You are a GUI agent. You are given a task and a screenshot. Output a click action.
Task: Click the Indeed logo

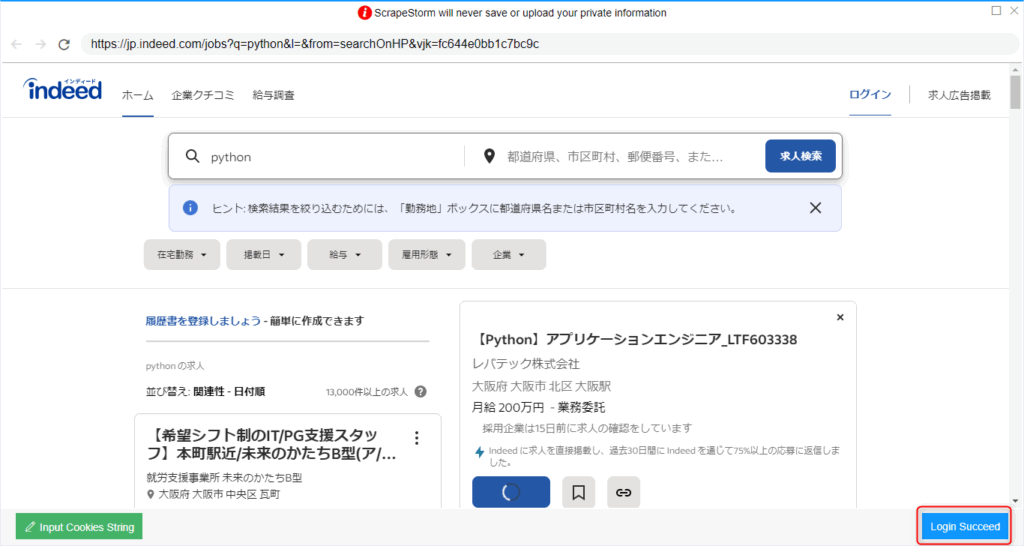tap(63, 89)
